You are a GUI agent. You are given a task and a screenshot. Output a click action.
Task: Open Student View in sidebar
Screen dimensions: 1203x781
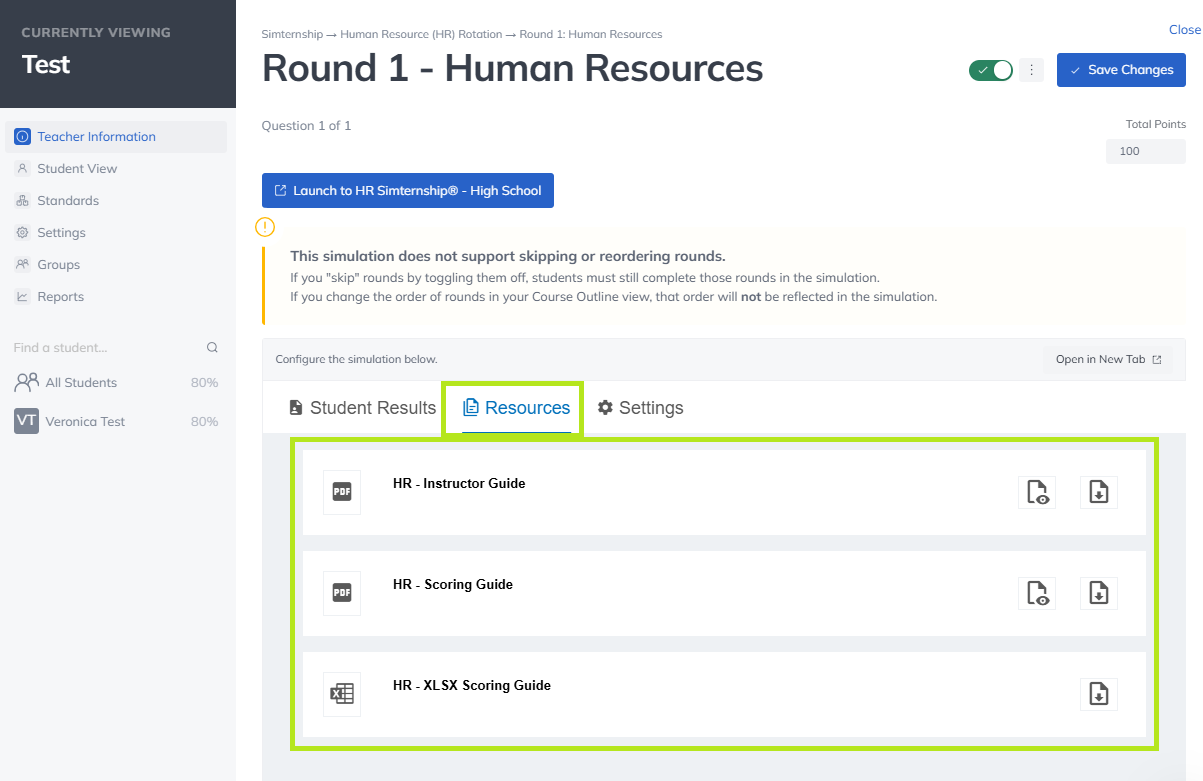pos(77,169)
